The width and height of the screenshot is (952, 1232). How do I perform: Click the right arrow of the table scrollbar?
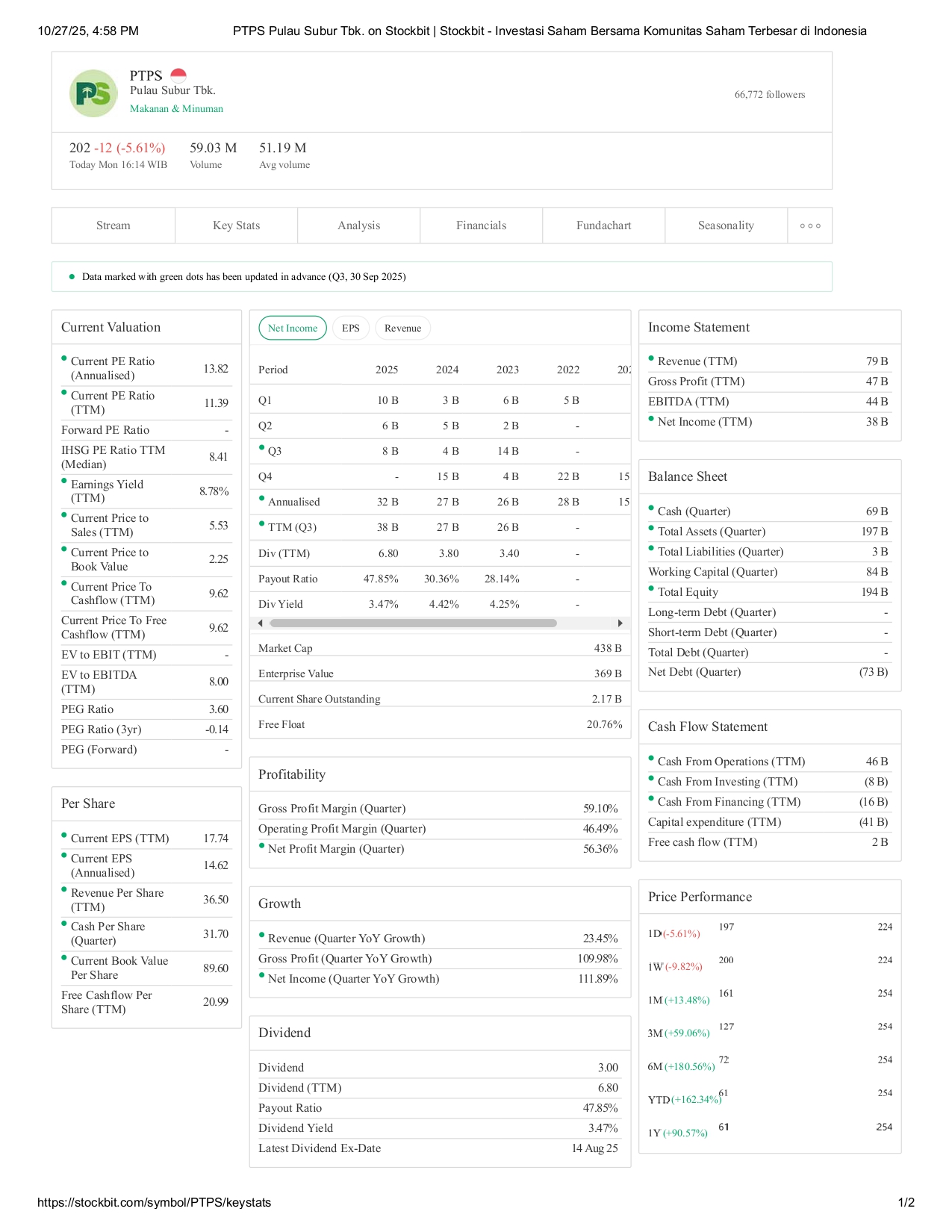[x=620, y=623]
